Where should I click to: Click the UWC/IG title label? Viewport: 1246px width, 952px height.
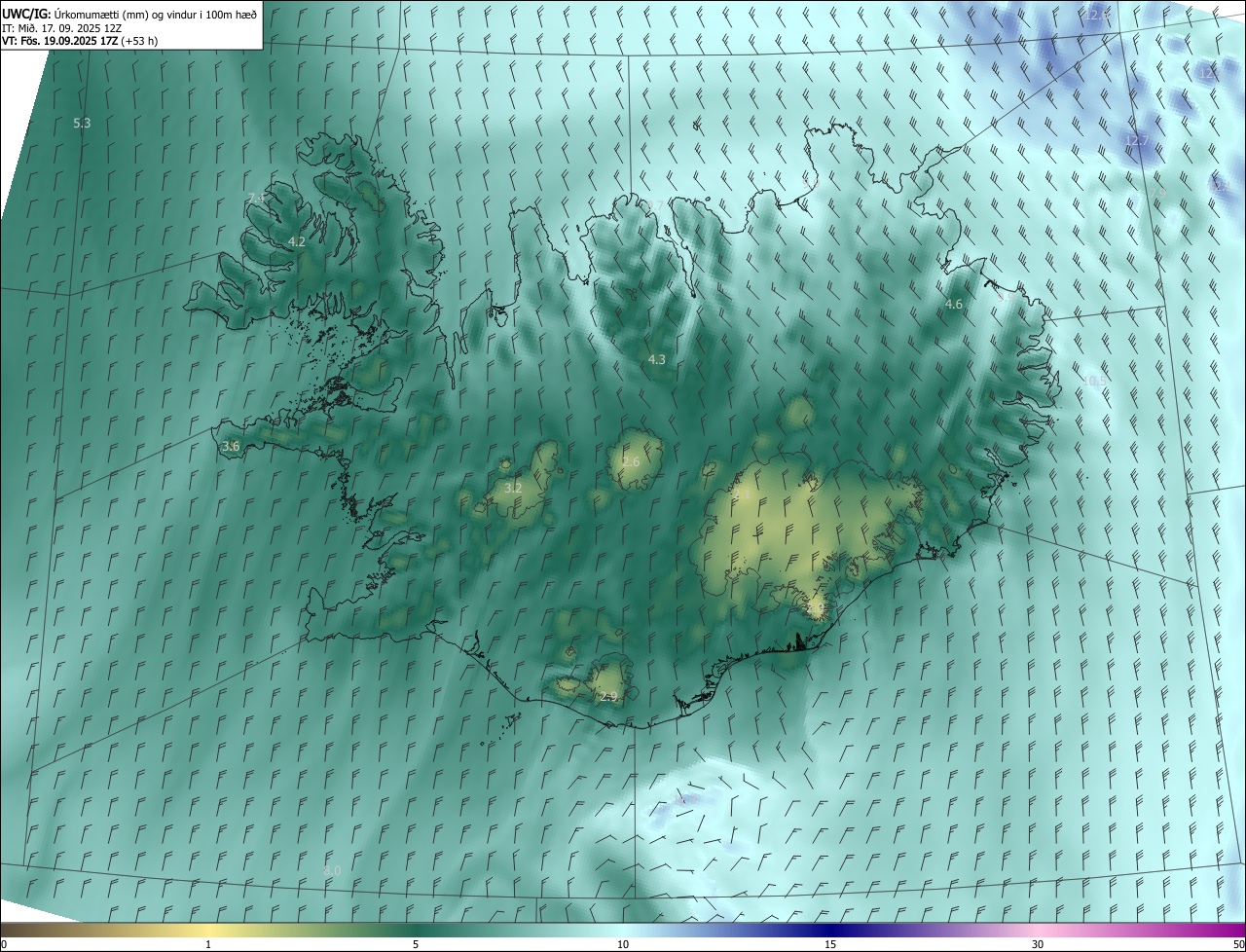25,14
